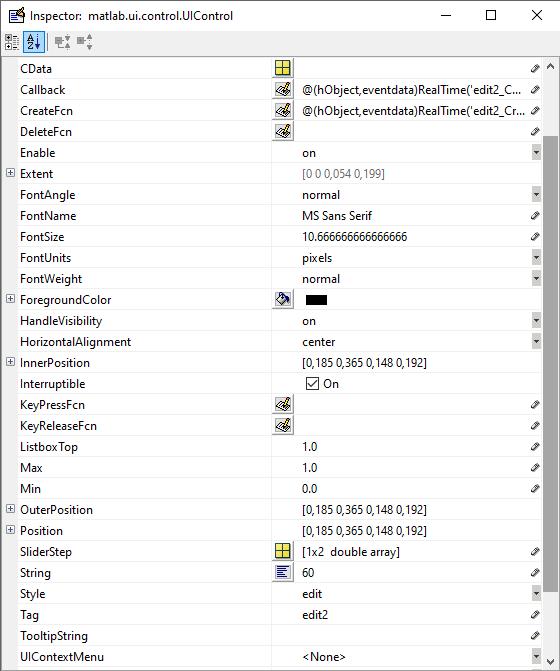Click the black ForegroundColor swatch
560x671 pixels.
tap(316, 300)
